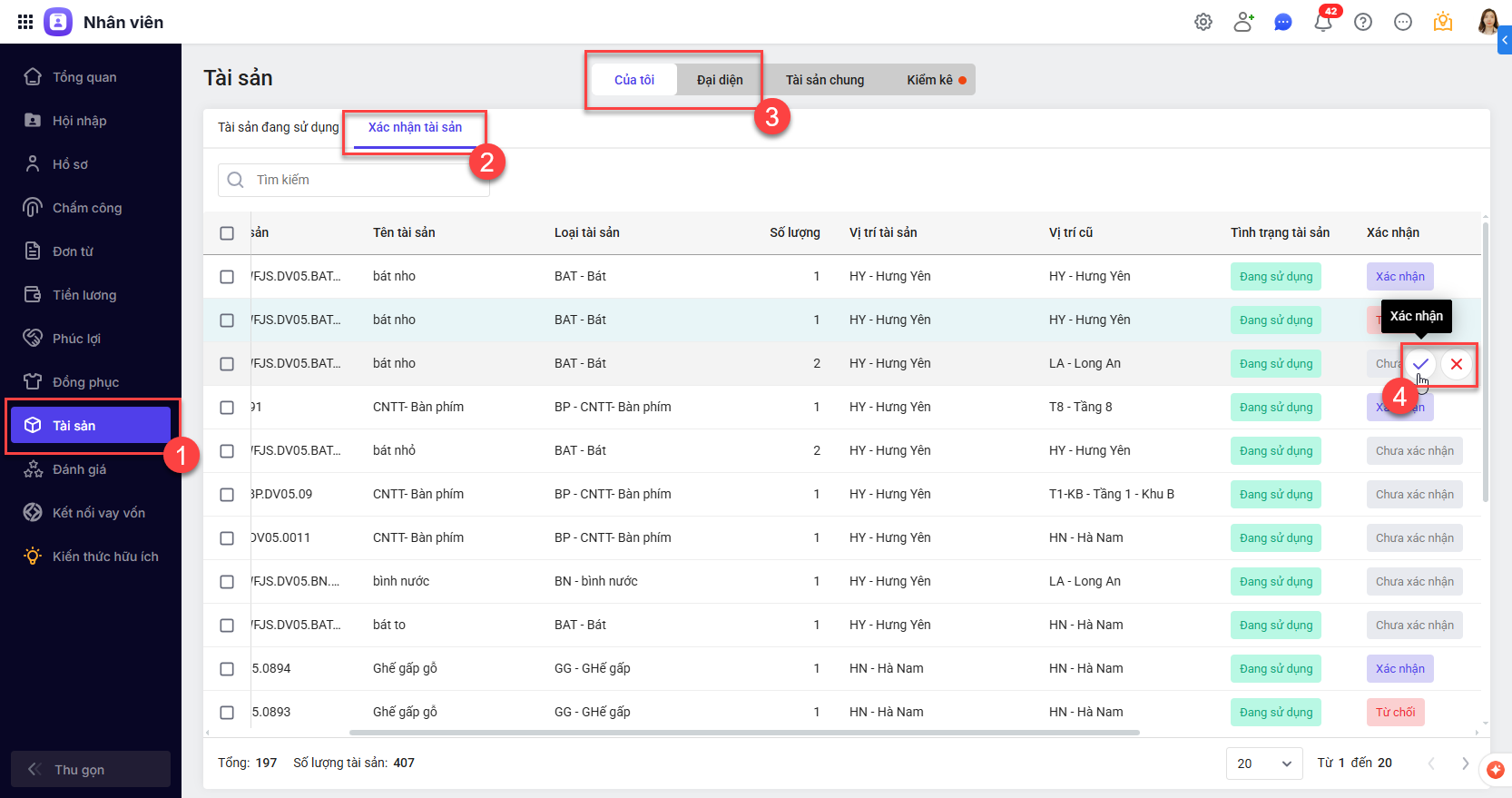Screen dimensions: 1512x798
Task: Click the add user icon
Action: point(1243,22)
